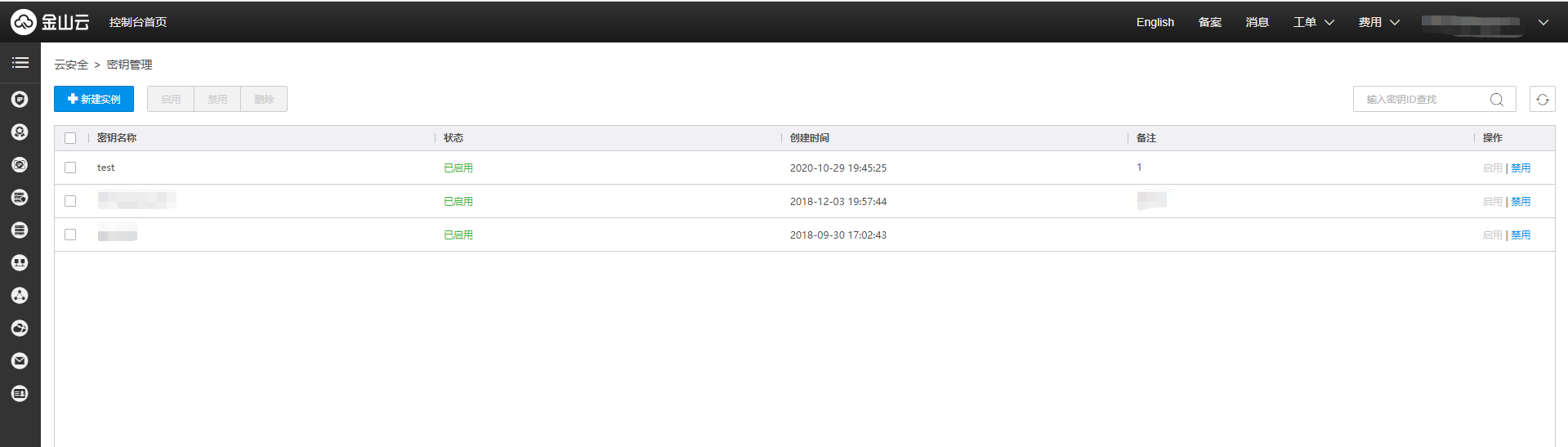Image resolution: width=1568 pixels, height=447 pixels.
Task: Click 启用 for the test key
Action: point(1493,168)
